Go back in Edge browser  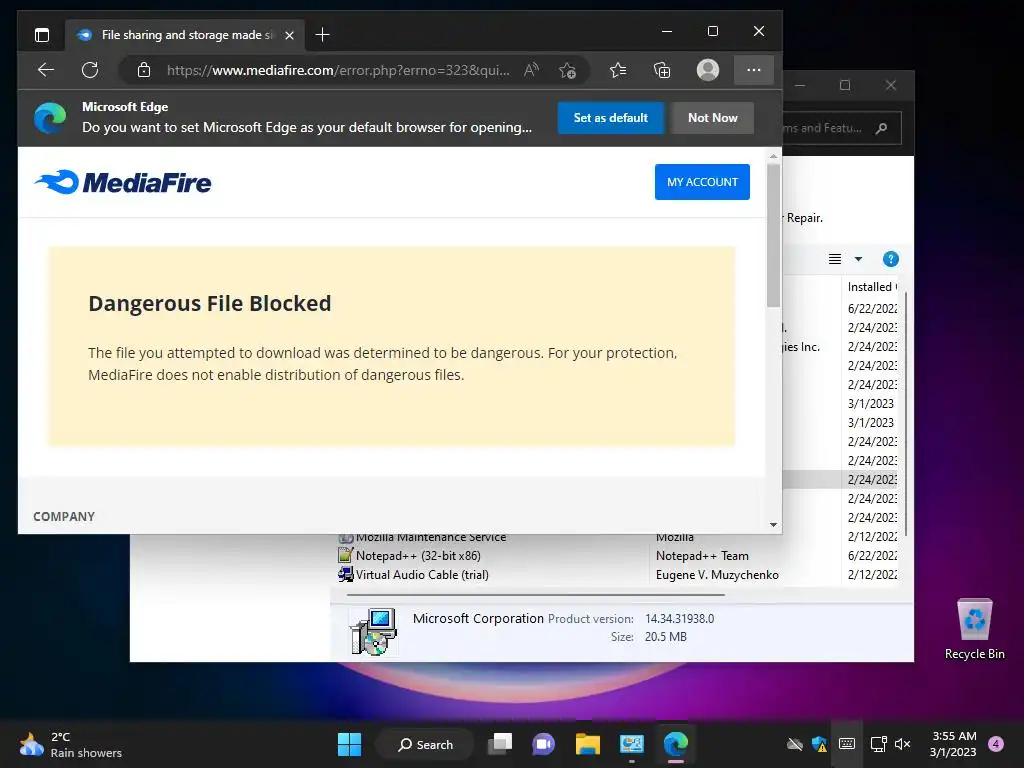[x=46, y=70]
